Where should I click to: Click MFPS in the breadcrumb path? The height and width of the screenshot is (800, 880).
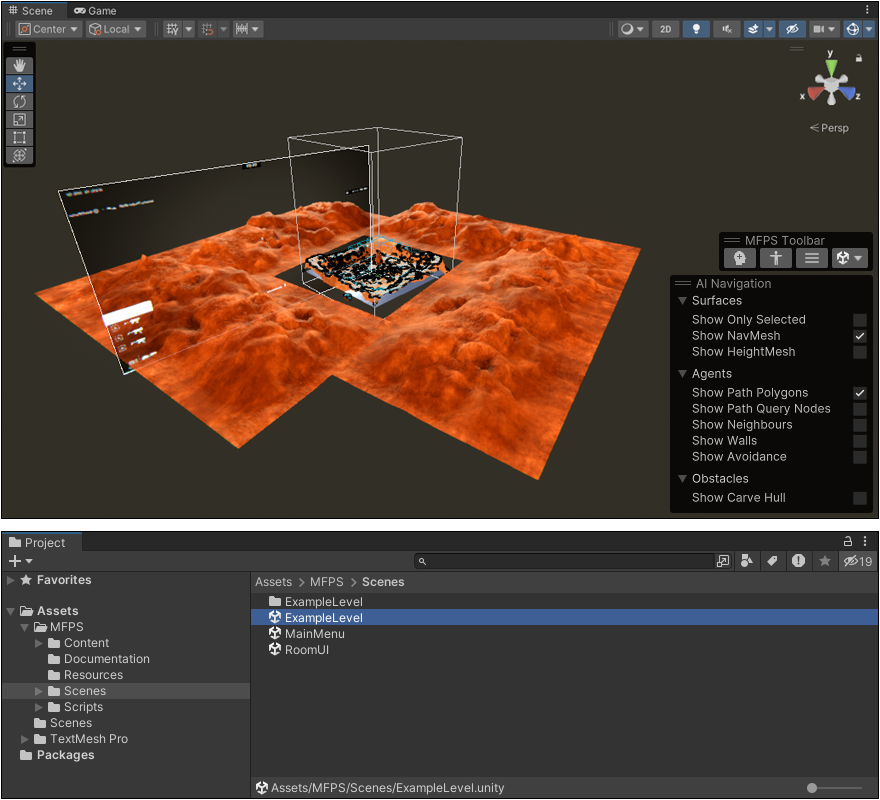(326, 581)
